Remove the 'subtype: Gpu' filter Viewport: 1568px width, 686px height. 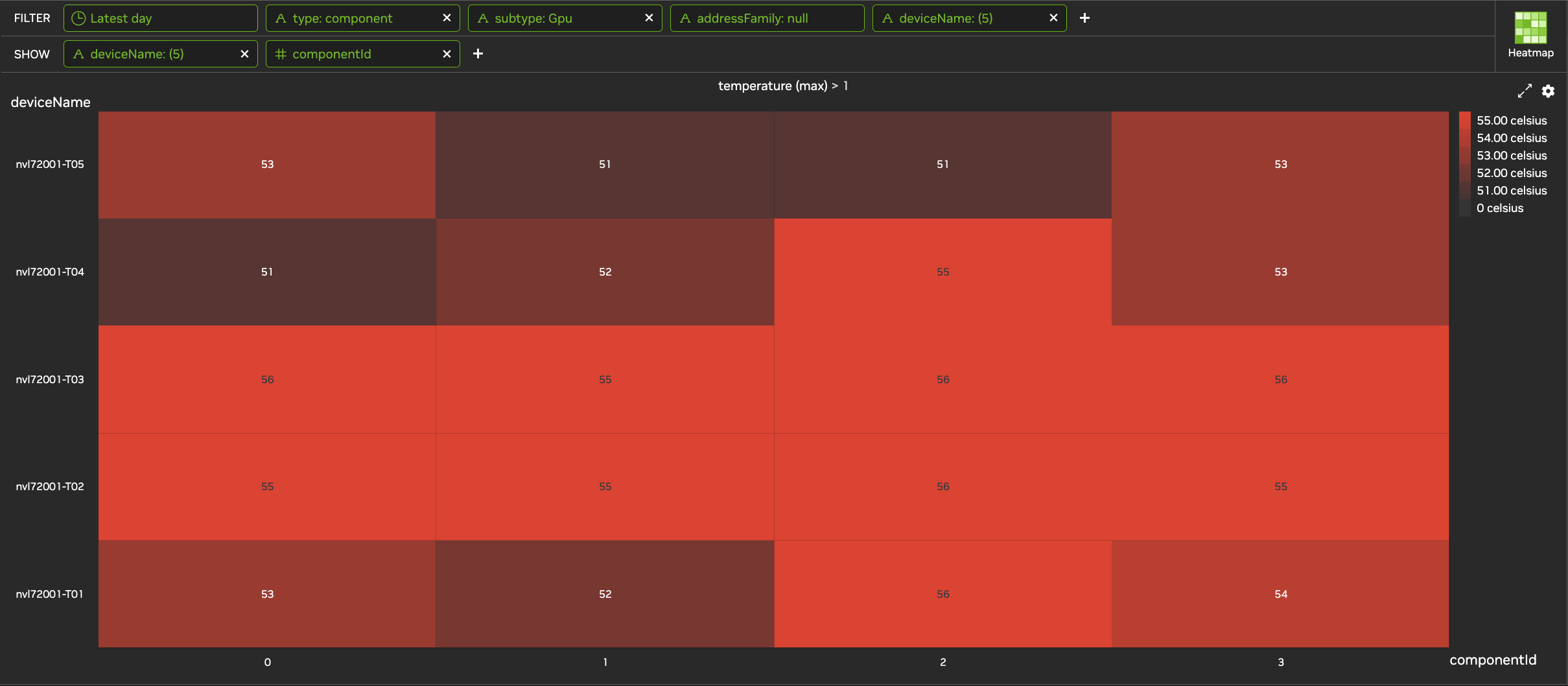click(x=649, y=18)
